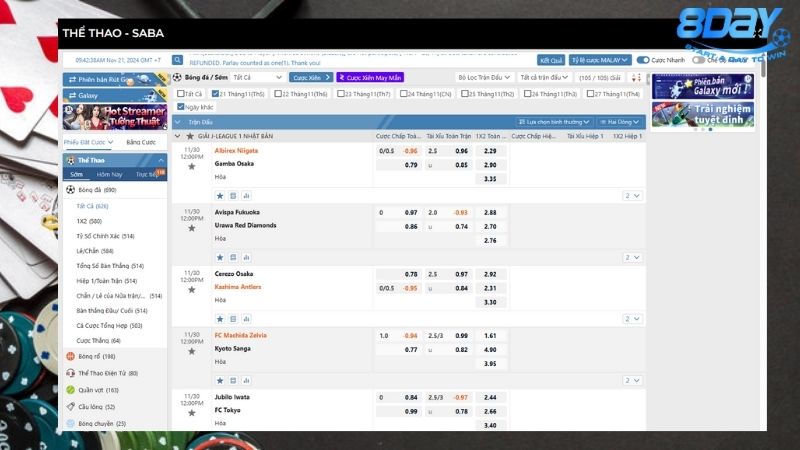This screenshot has width=800, height=450.
Task: Click the blue star button below Urawa Red Diamonds
Action: pos(220,258)
